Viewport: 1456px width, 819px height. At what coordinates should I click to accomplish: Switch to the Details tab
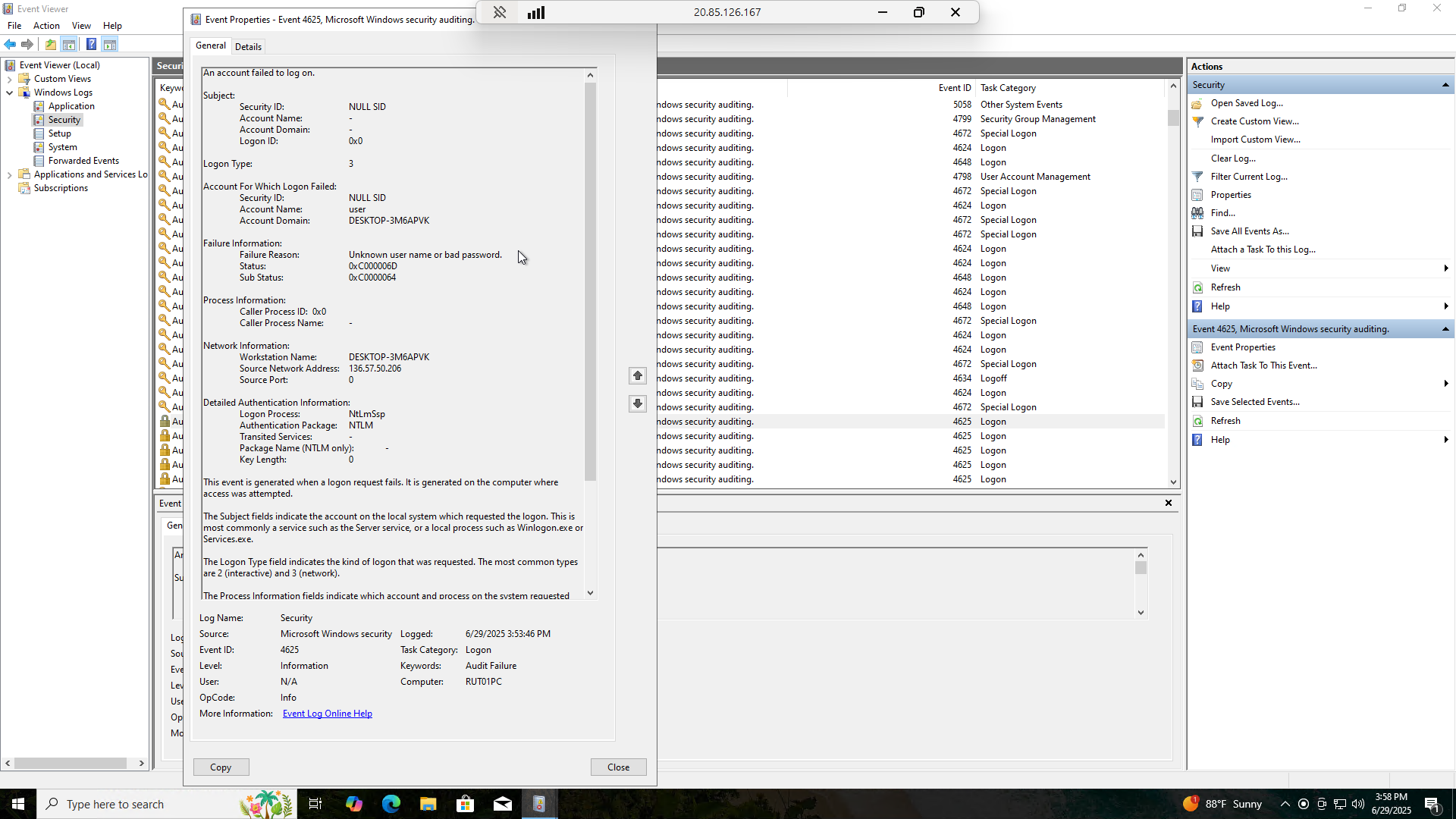248,46
